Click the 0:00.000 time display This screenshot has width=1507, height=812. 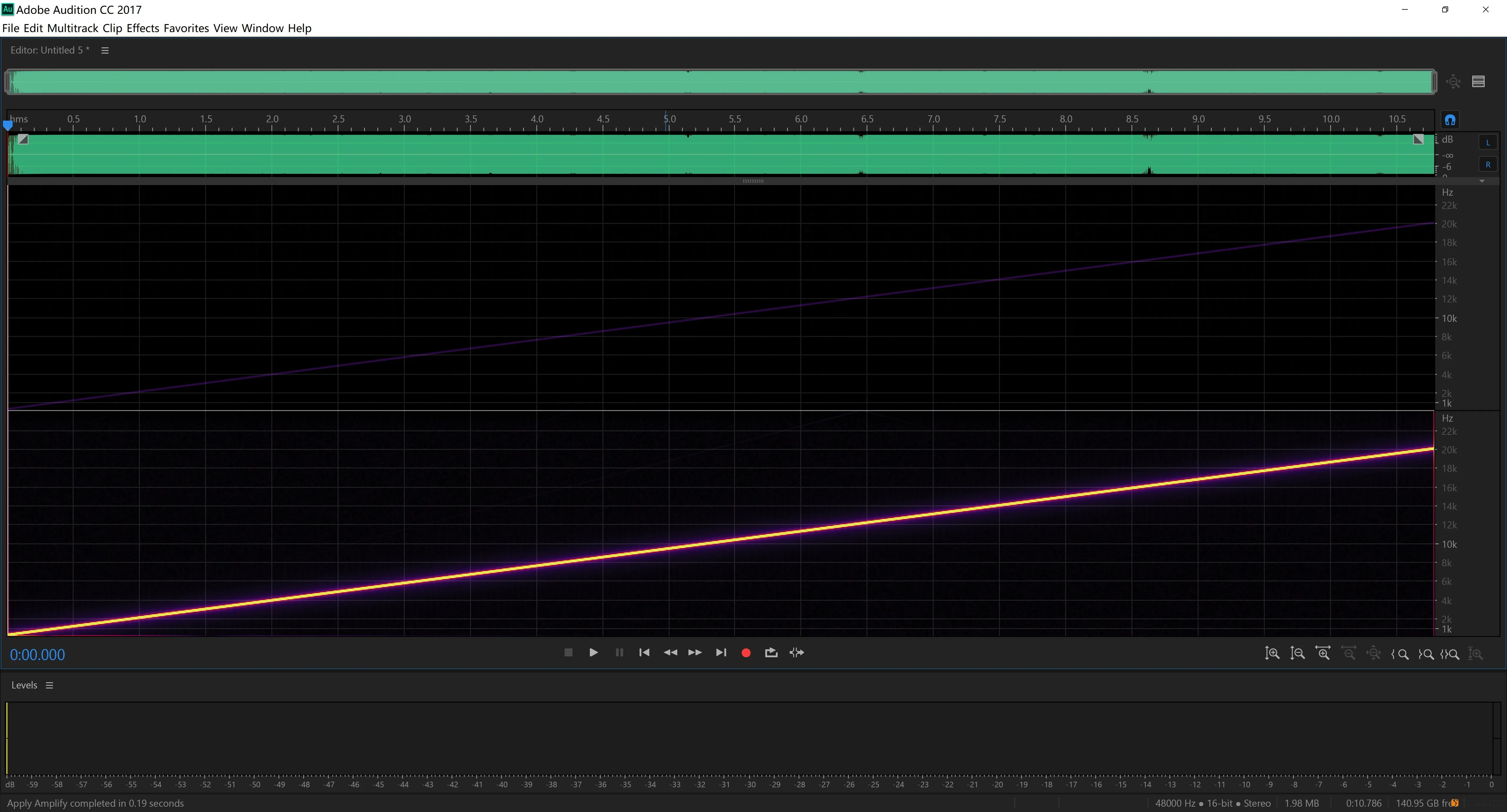click(37, 655)
